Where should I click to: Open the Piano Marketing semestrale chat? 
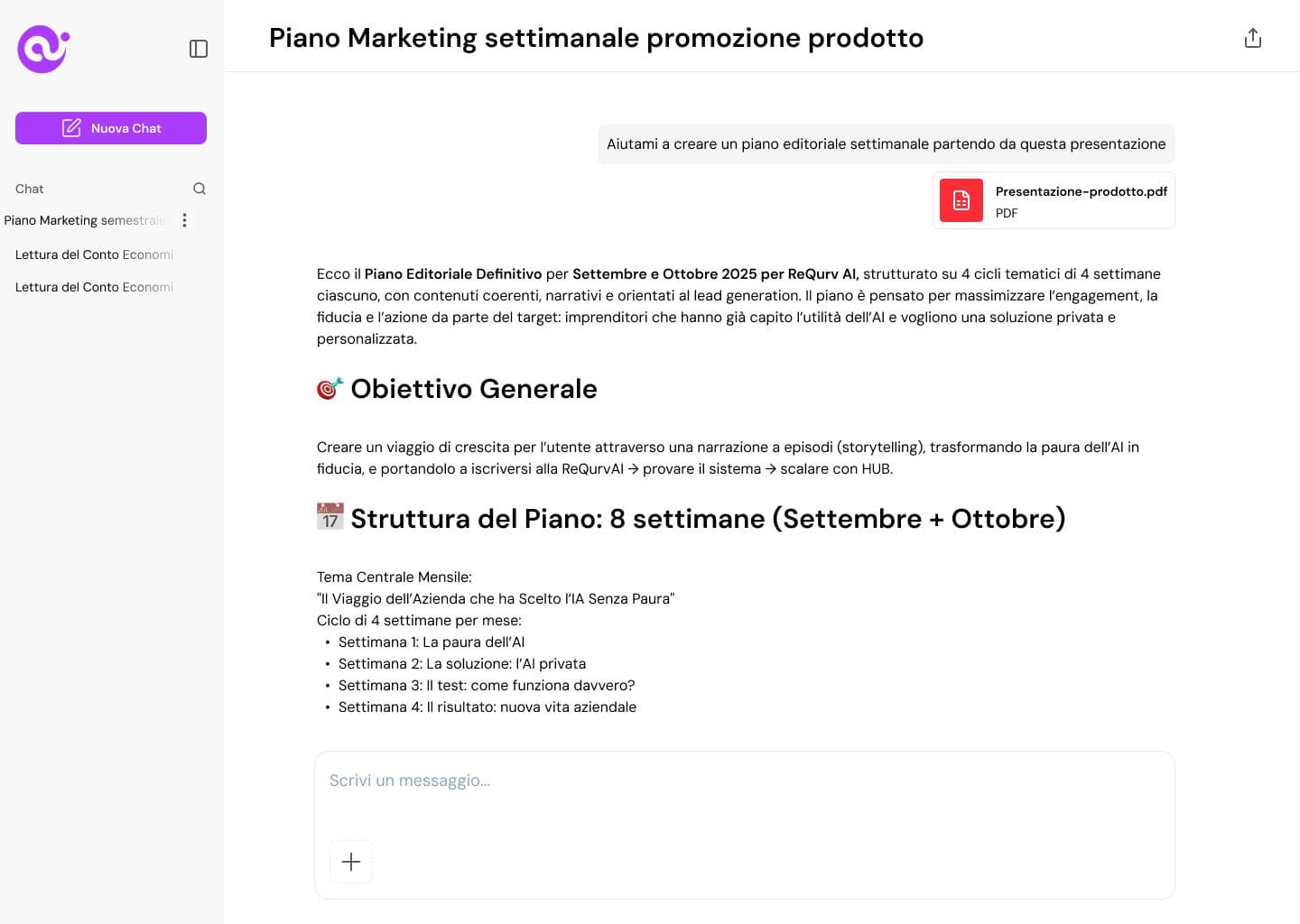[85, 220]
